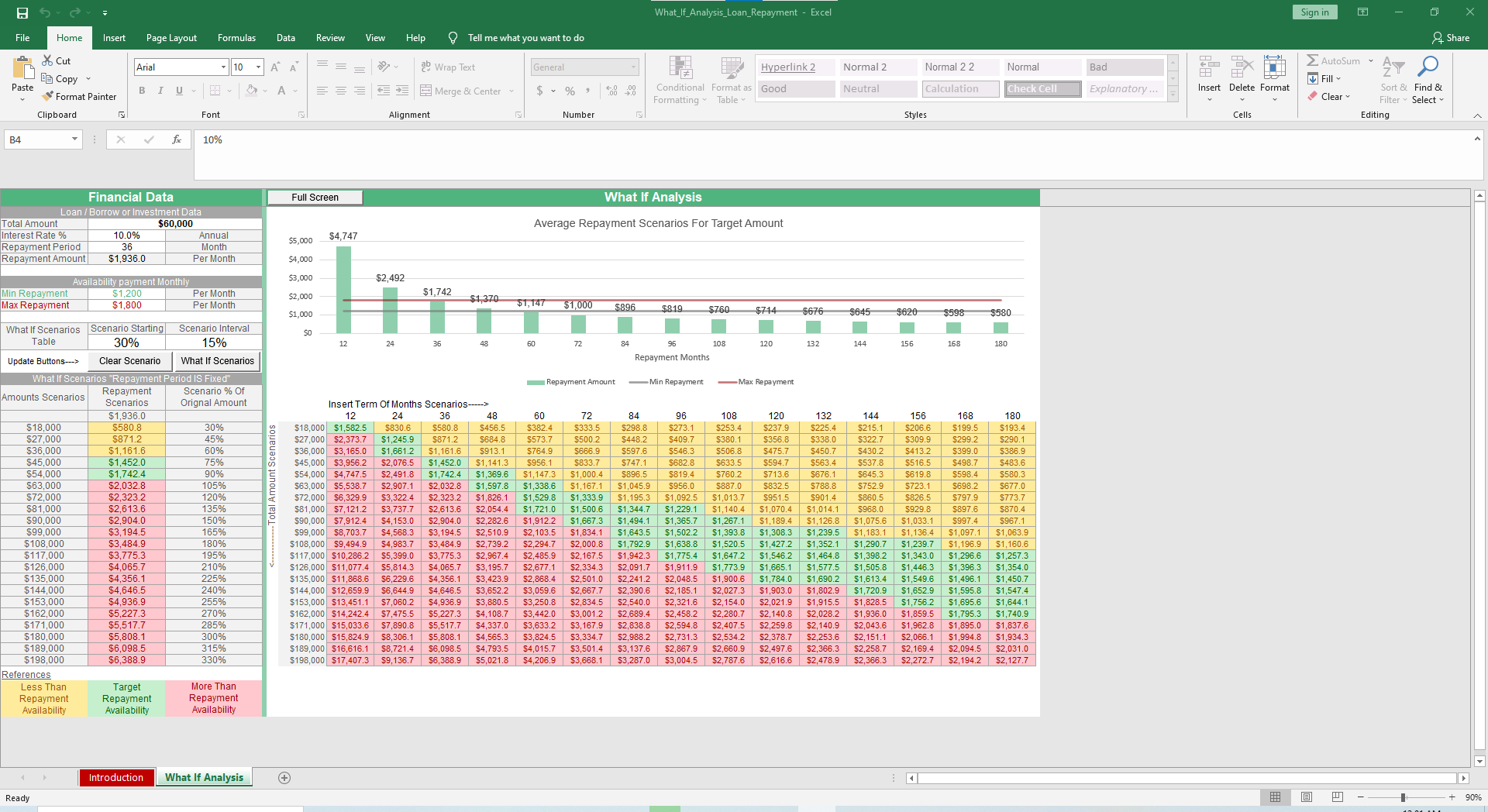The width and height of the screenshot is (1488, 812).
Task: Apply Percent Style format
Action: point(570,91)
